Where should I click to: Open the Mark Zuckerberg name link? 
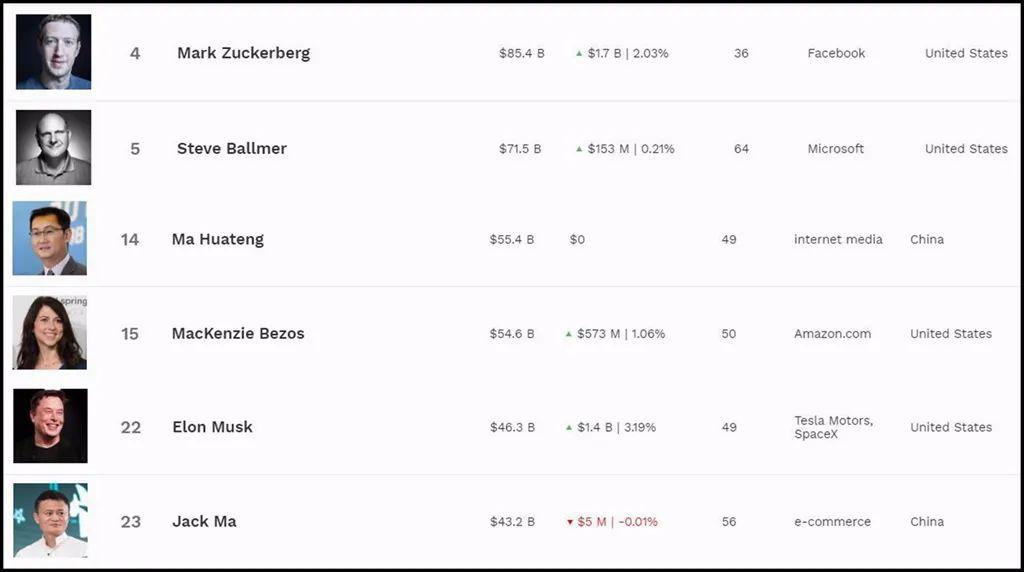243,53
